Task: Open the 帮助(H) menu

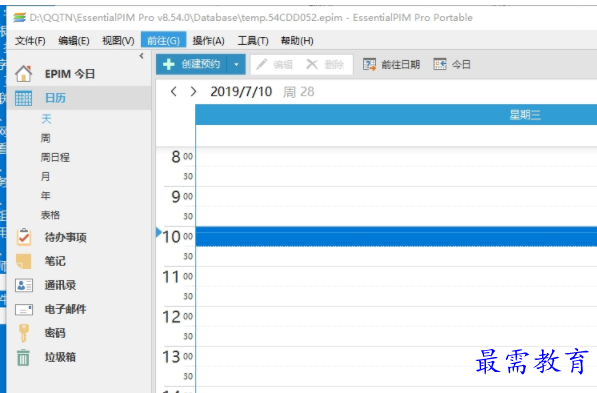Action: (x=297, y=40)
